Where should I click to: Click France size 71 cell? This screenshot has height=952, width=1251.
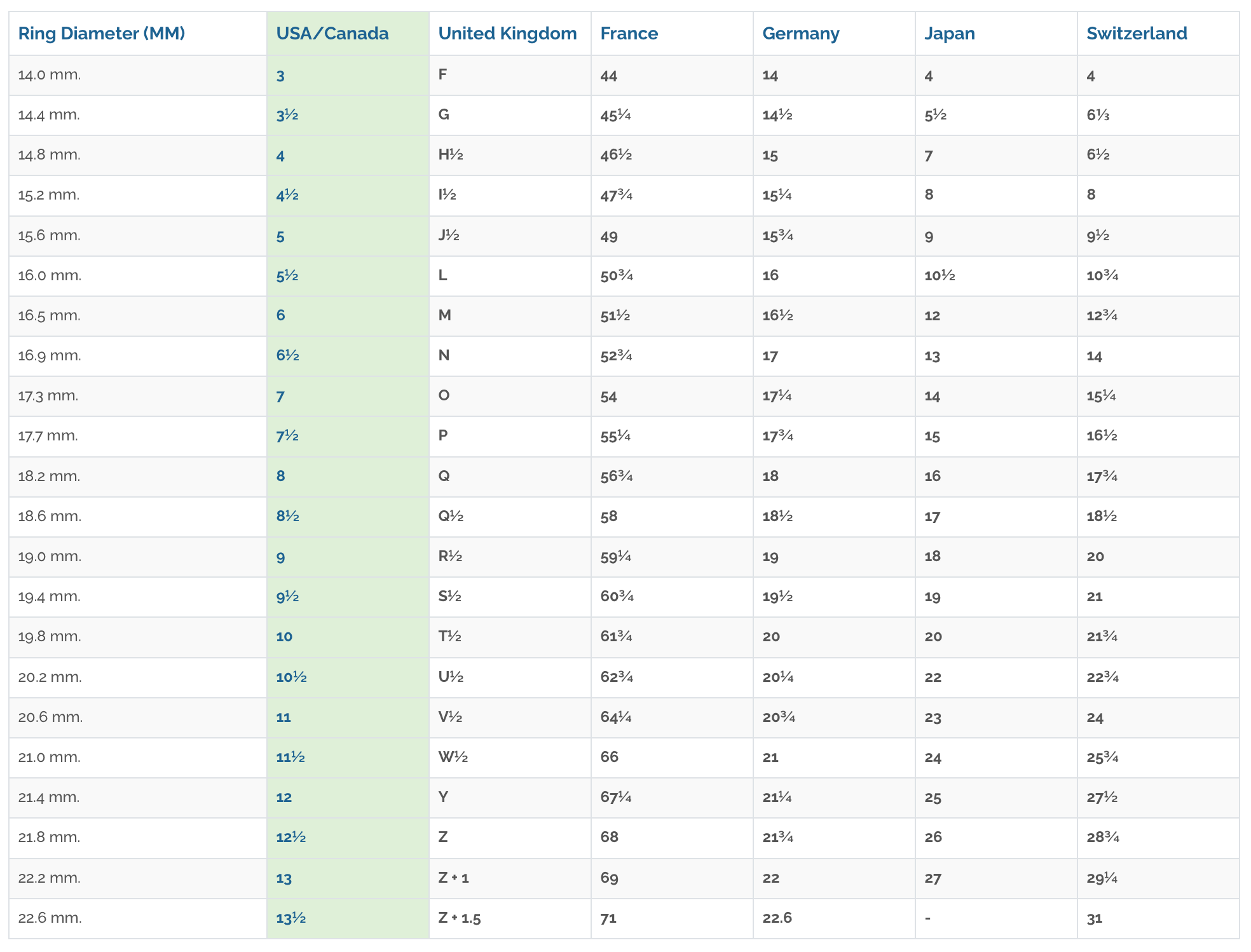(672, 918)
